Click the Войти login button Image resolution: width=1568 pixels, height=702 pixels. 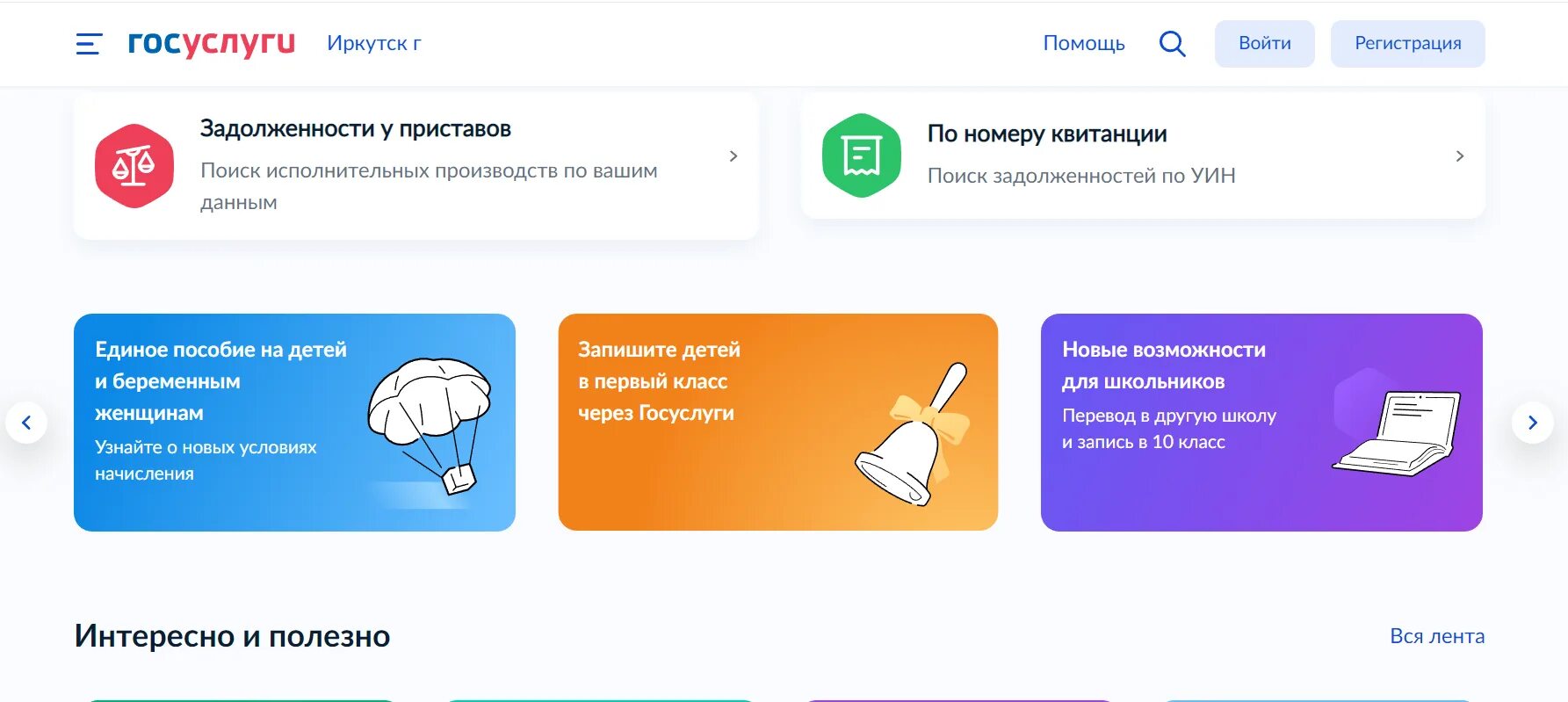click(x=1265, y=44)
